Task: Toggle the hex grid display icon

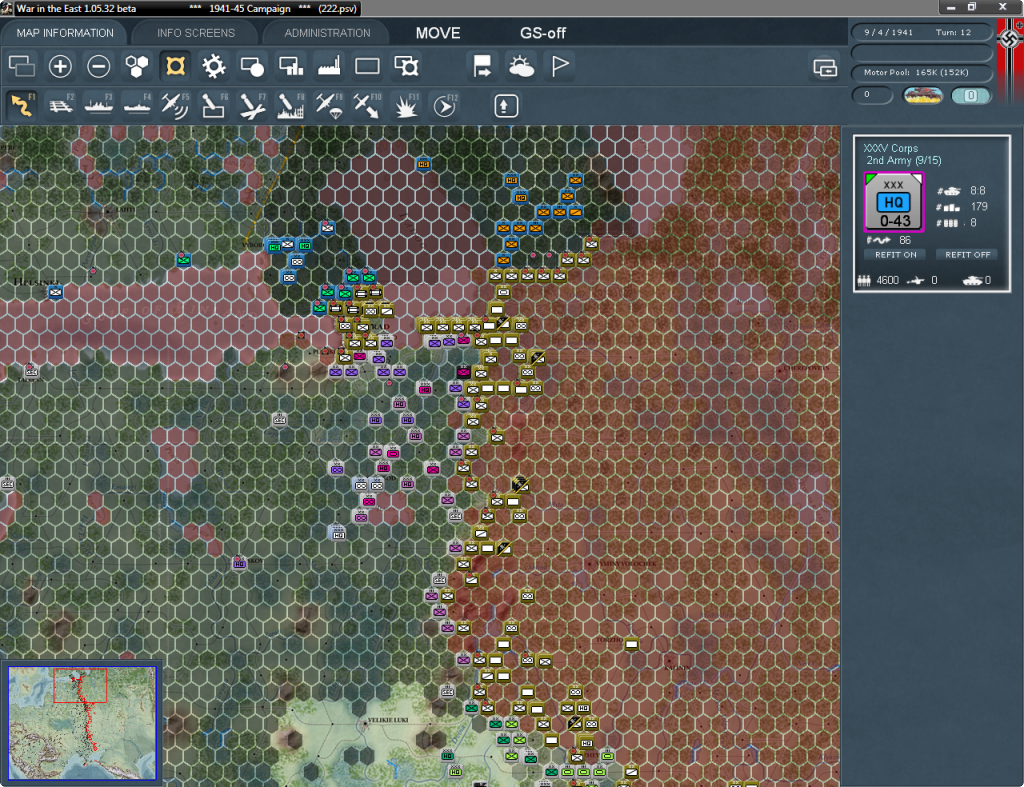Action: click(x=137, y=66)
